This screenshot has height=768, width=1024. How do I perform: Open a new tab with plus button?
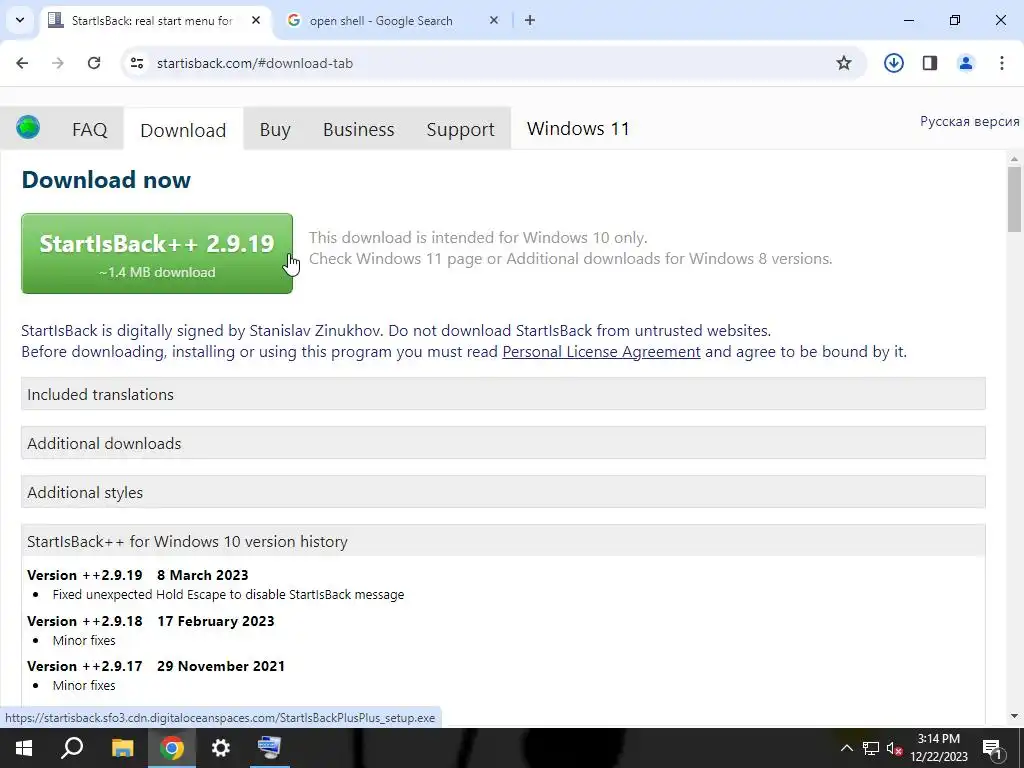[530, 20]
